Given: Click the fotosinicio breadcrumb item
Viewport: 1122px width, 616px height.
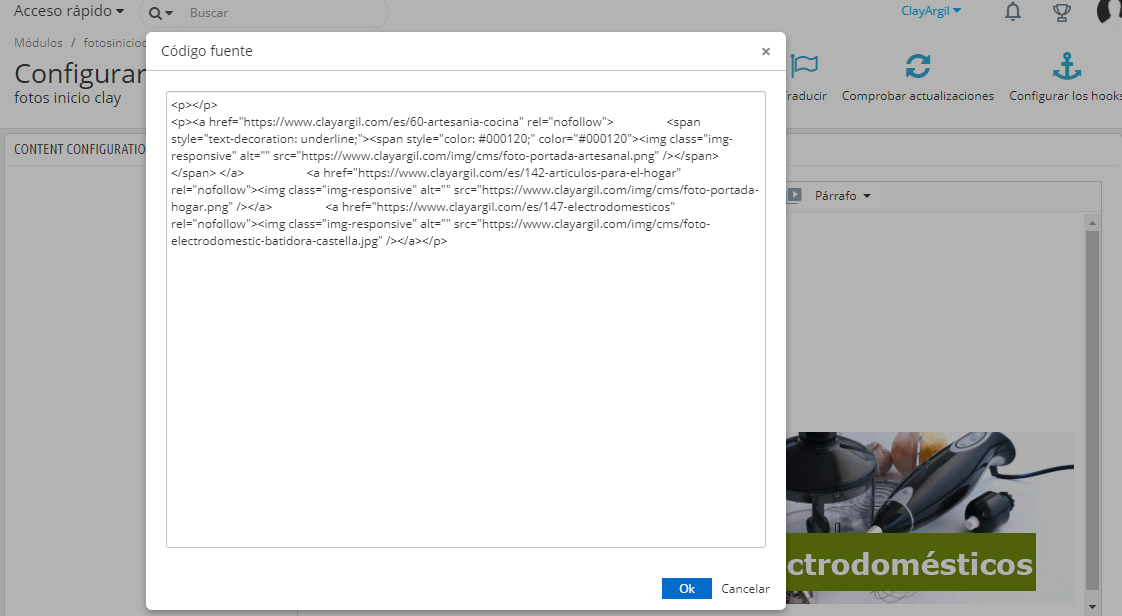Looking at the screenshot, I should click(x=114, y=43).
